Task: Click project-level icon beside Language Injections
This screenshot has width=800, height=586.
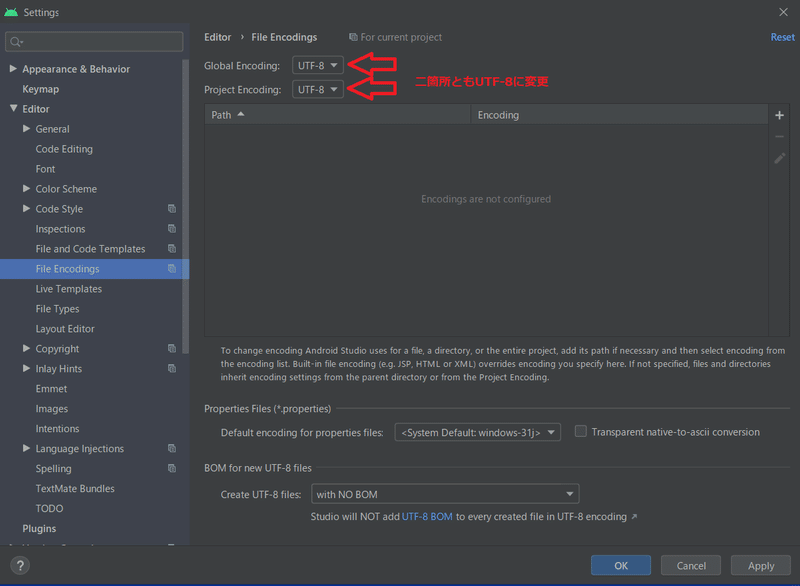Action: [x=172, y=448]
